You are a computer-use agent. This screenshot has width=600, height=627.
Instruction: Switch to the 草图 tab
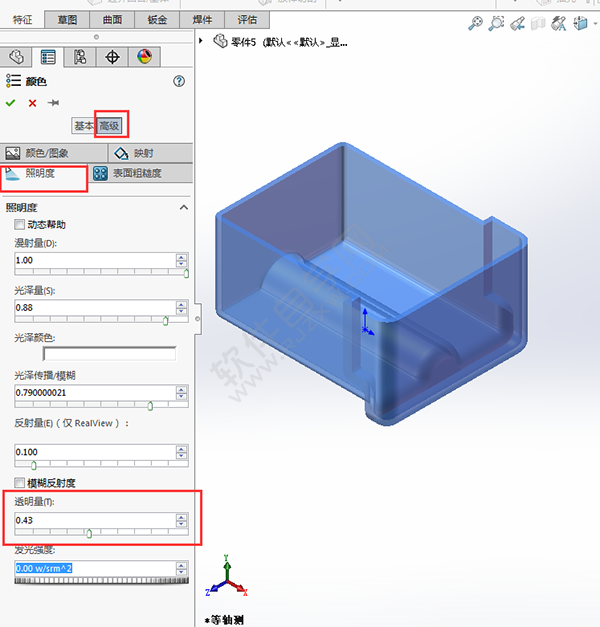coord(67,20)
